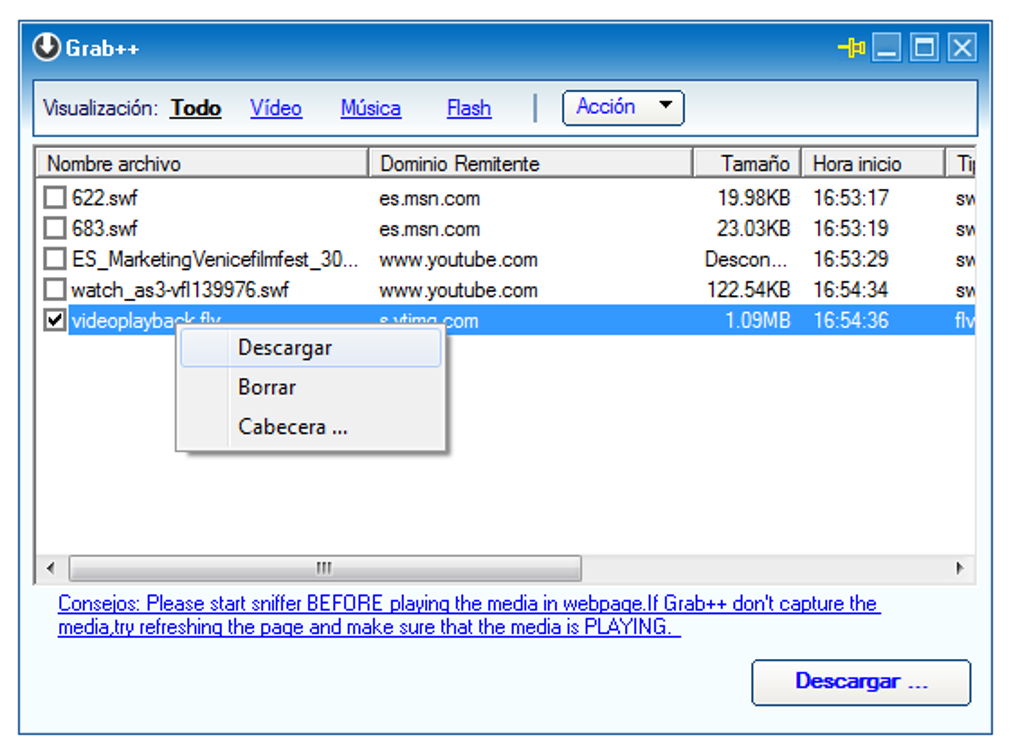Choose Borrar from the context menu

coord(265,387)
